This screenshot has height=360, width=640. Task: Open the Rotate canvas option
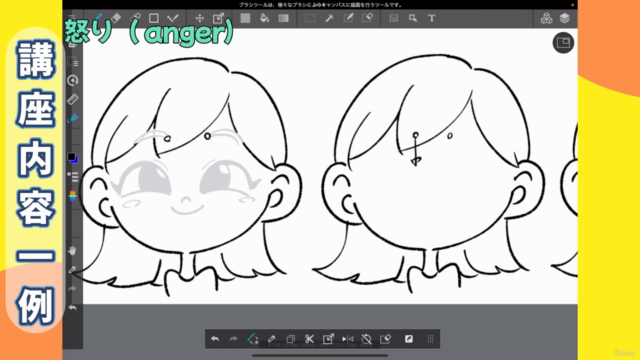coord(73,80)
